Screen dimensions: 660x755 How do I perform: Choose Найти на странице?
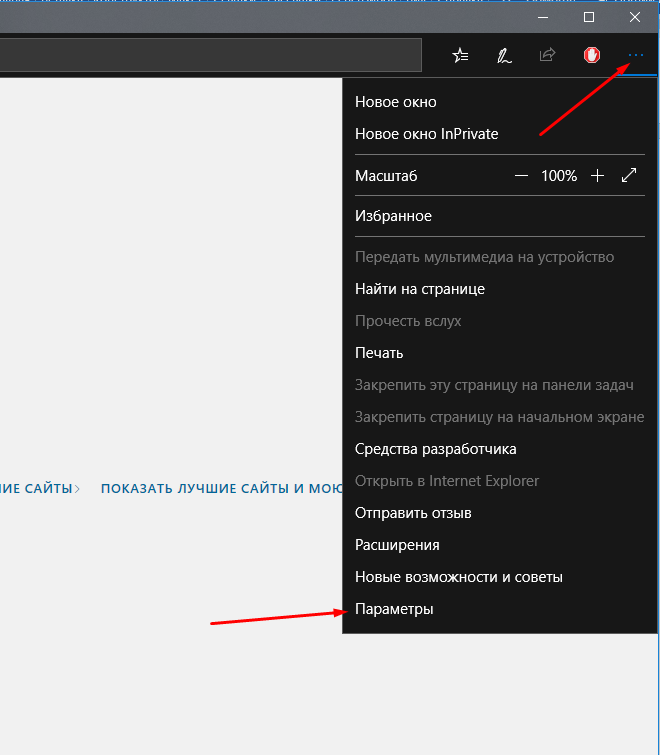(500, 289)
